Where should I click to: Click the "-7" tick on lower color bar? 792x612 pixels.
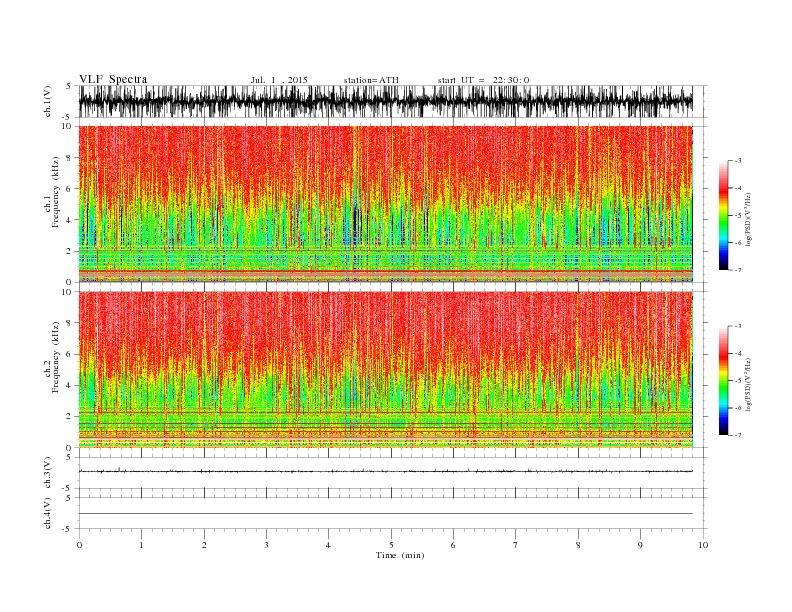click(x=737, y=435)
